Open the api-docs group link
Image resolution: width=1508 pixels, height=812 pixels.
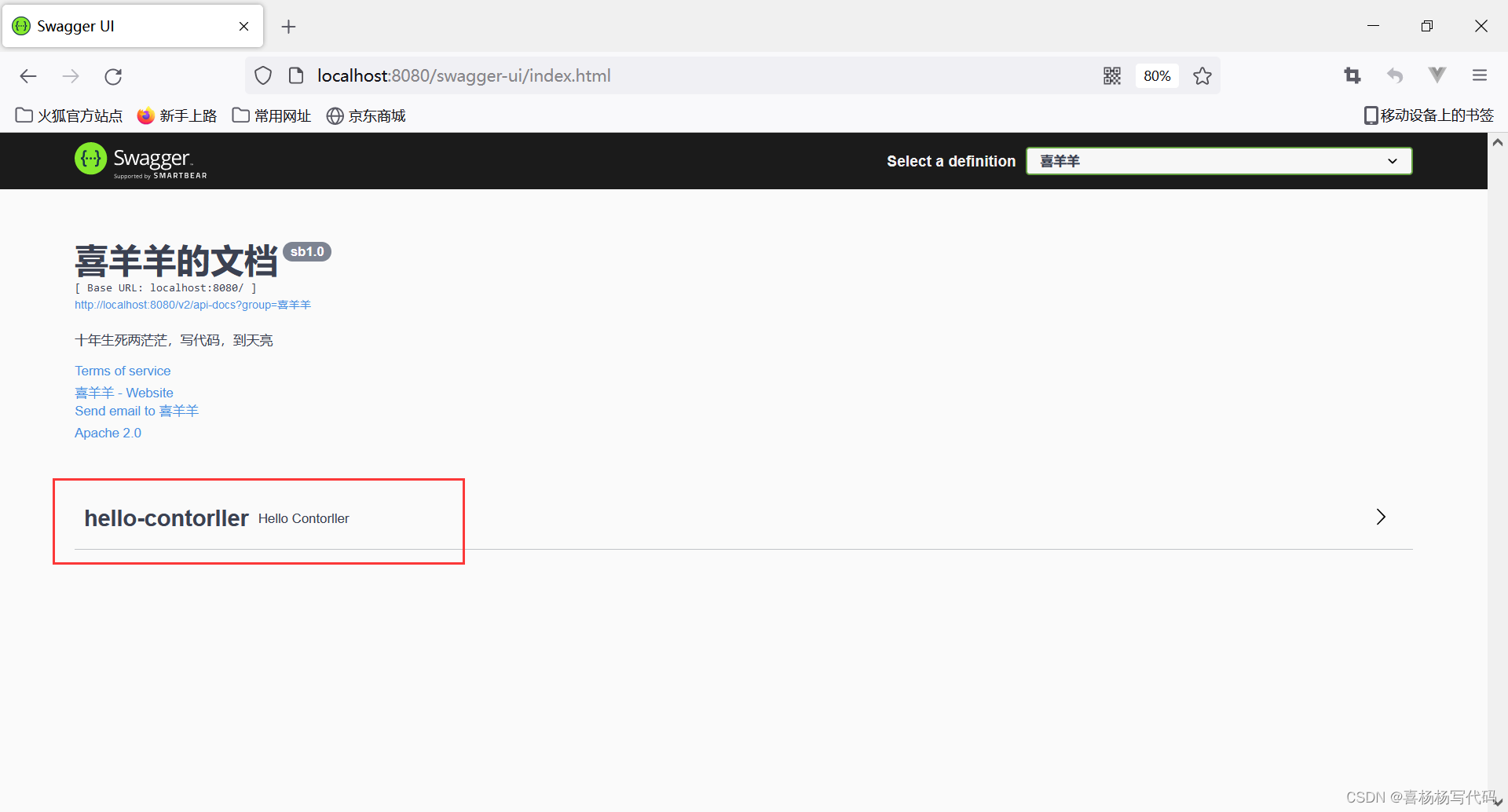(x=192, y=305)
